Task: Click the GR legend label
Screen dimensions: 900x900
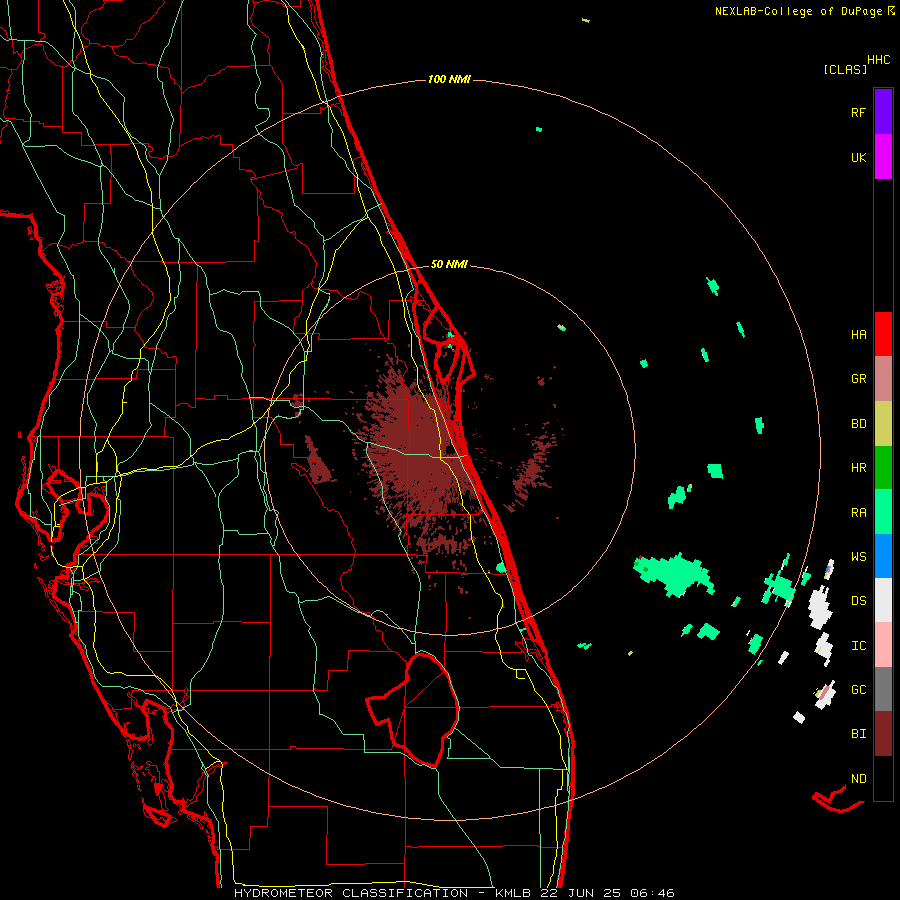Action: (x=858, y=379)
